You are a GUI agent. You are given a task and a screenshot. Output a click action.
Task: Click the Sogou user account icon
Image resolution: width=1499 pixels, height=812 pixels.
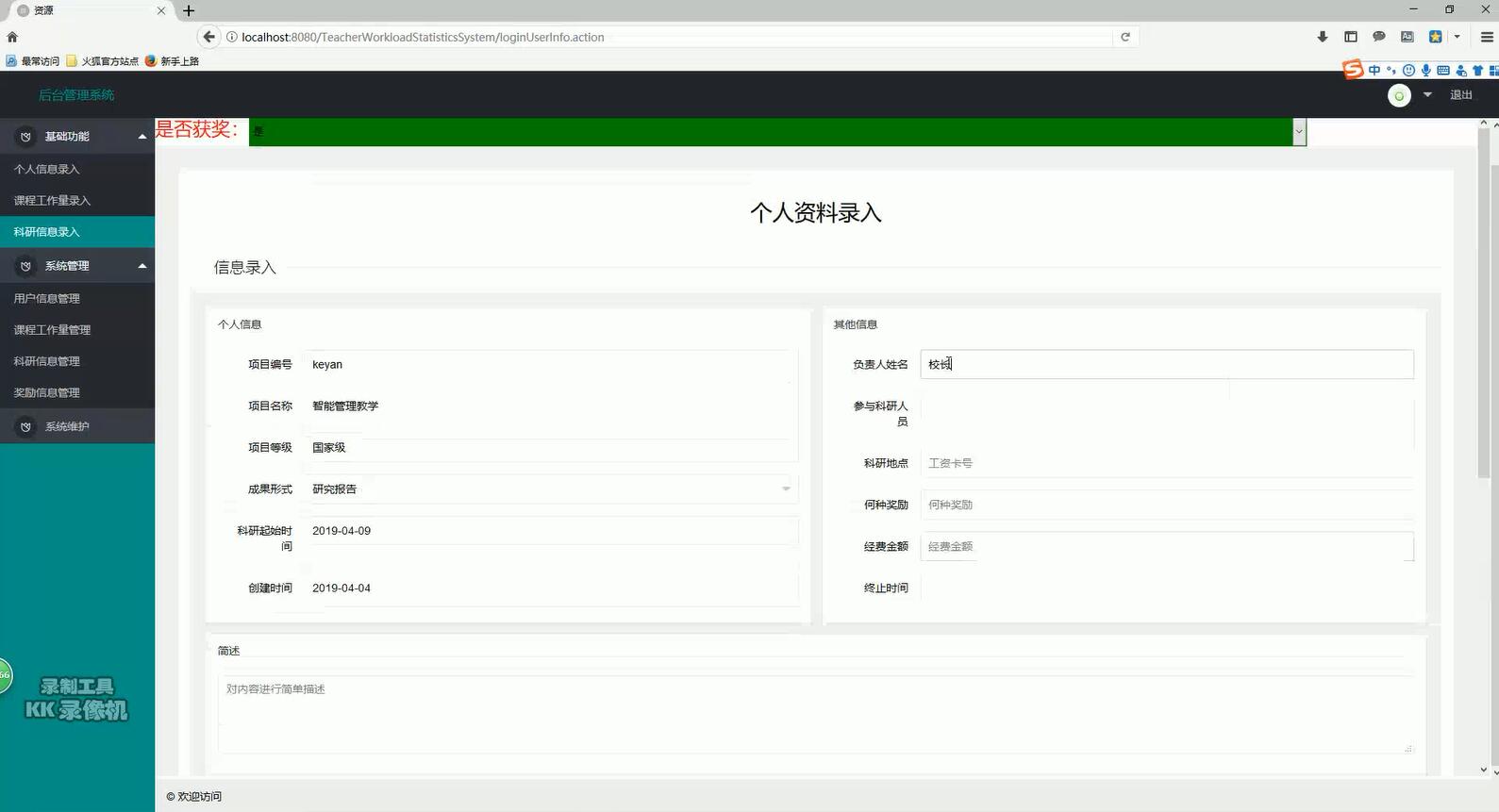coord(1461,70)
